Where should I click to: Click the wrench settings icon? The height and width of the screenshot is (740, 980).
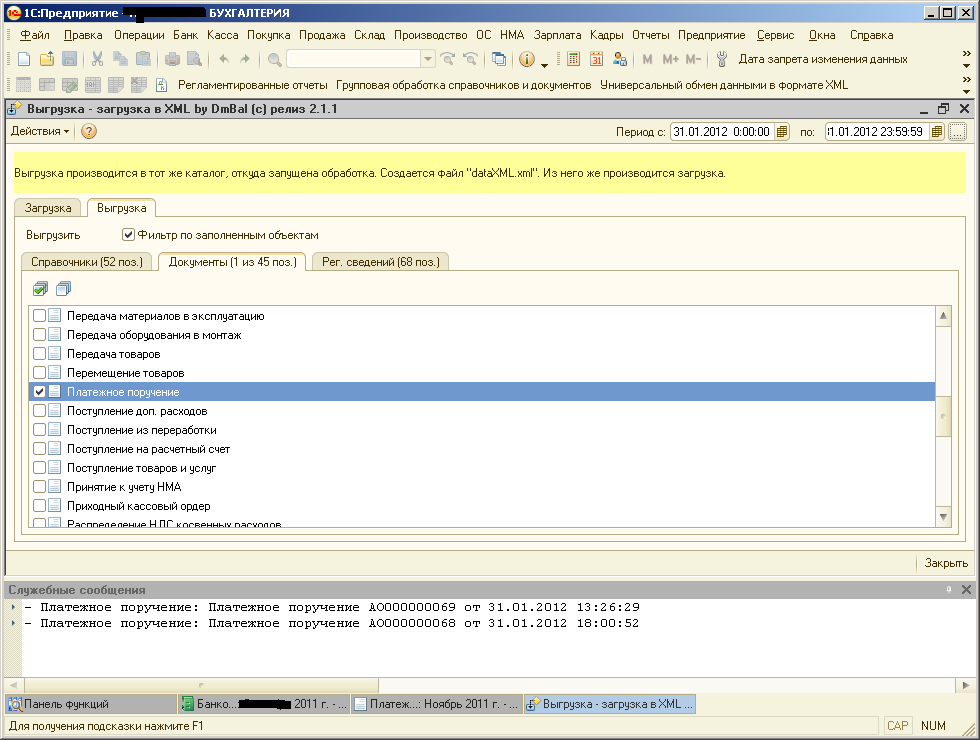(722, 59)
